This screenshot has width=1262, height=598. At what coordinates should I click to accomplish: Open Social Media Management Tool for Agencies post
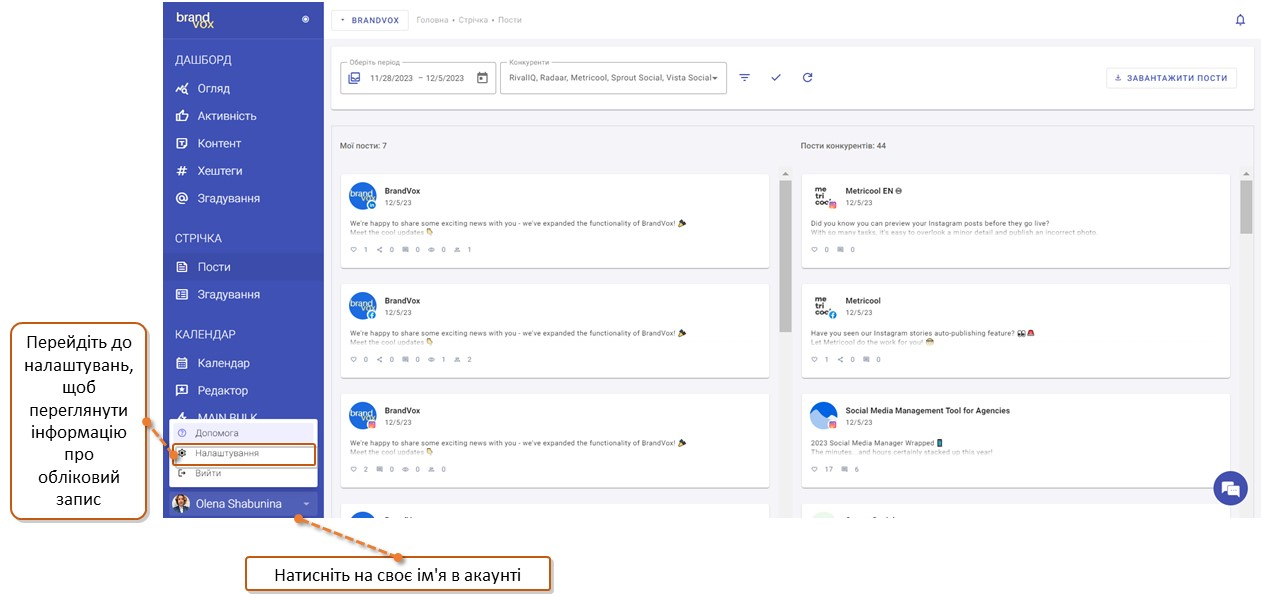[x=927, y=411]
